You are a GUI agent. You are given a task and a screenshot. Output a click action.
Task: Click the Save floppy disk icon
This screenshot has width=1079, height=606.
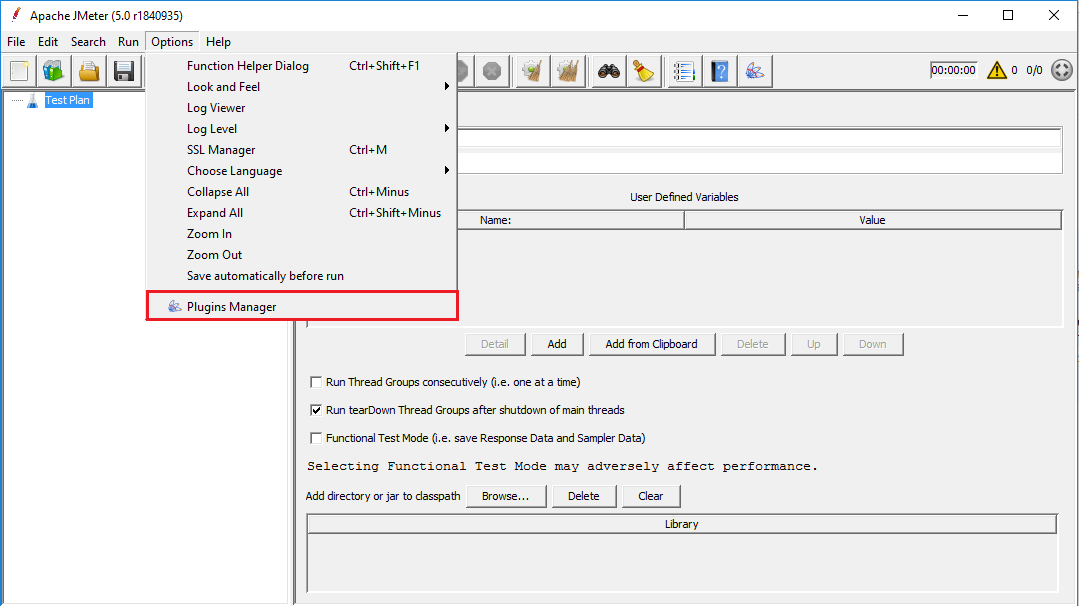pyautogui.click(x=124, y=71)
